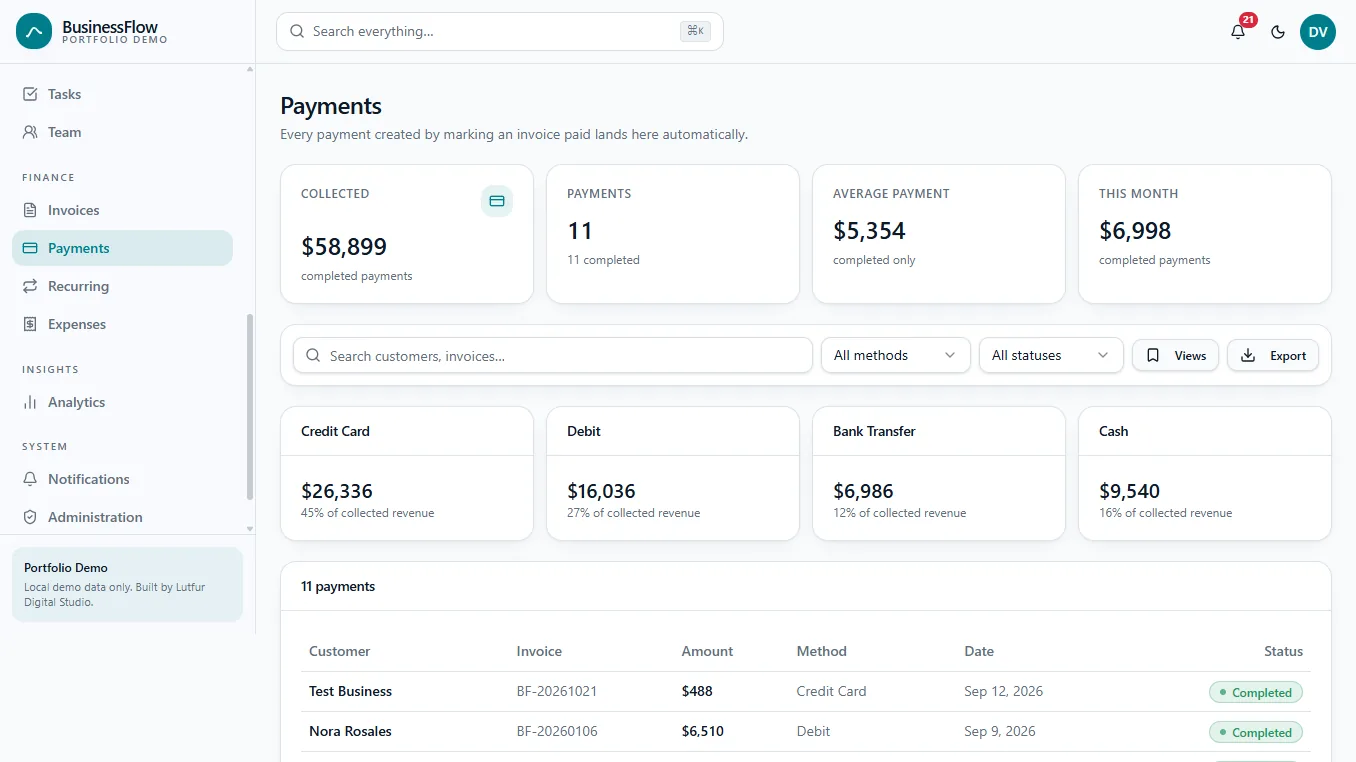Expand the All statuses dropdown

tap(1051, 355)
